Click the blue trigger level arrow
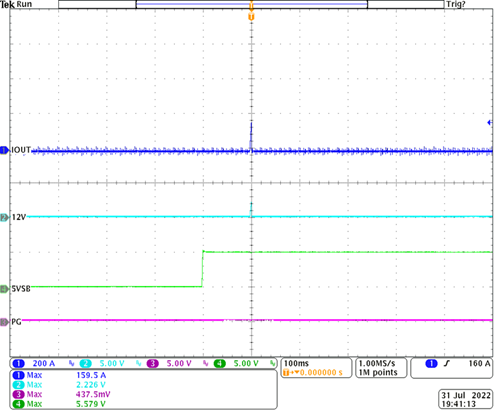The height and width of the screenshot is (410, 494). [x=490, y=123]
